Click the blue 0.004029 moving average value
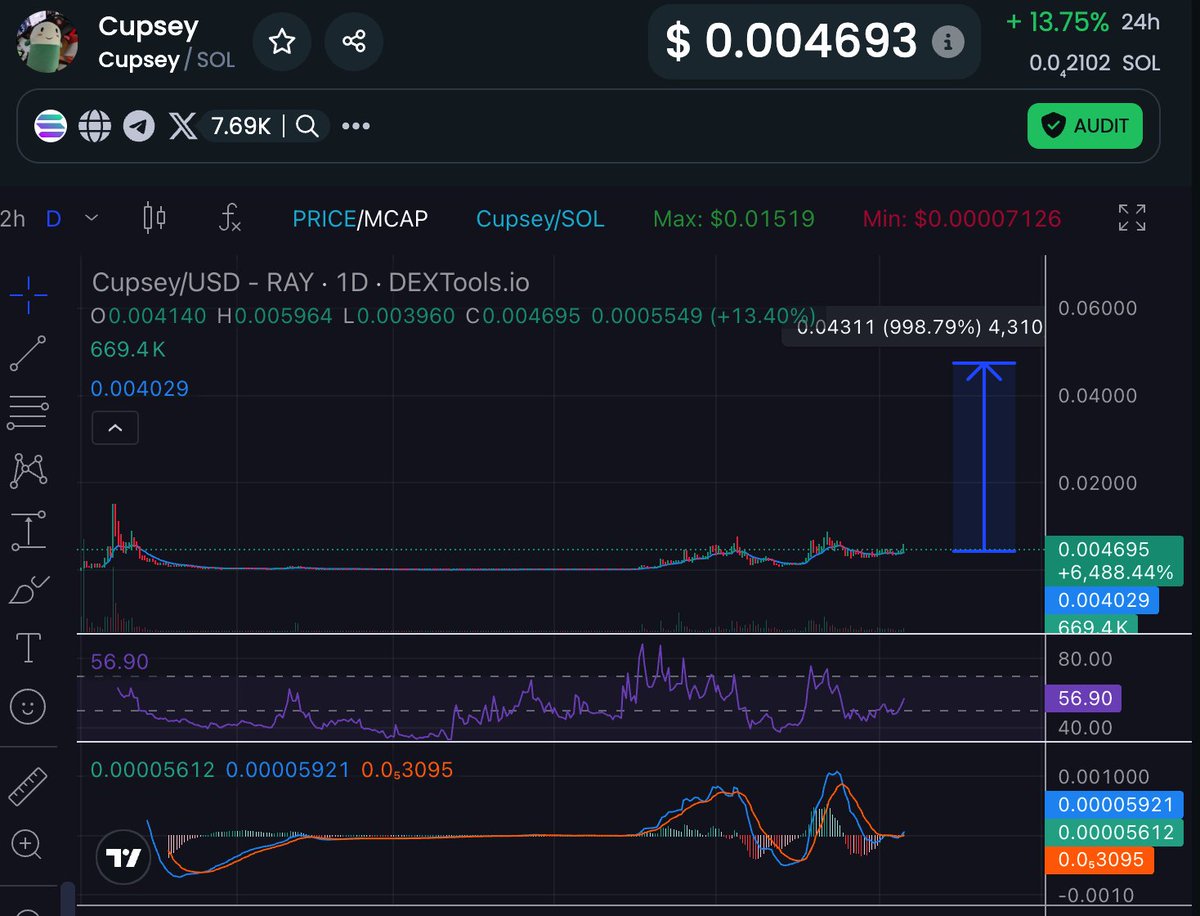1200x916 pixels. [139, 388]
